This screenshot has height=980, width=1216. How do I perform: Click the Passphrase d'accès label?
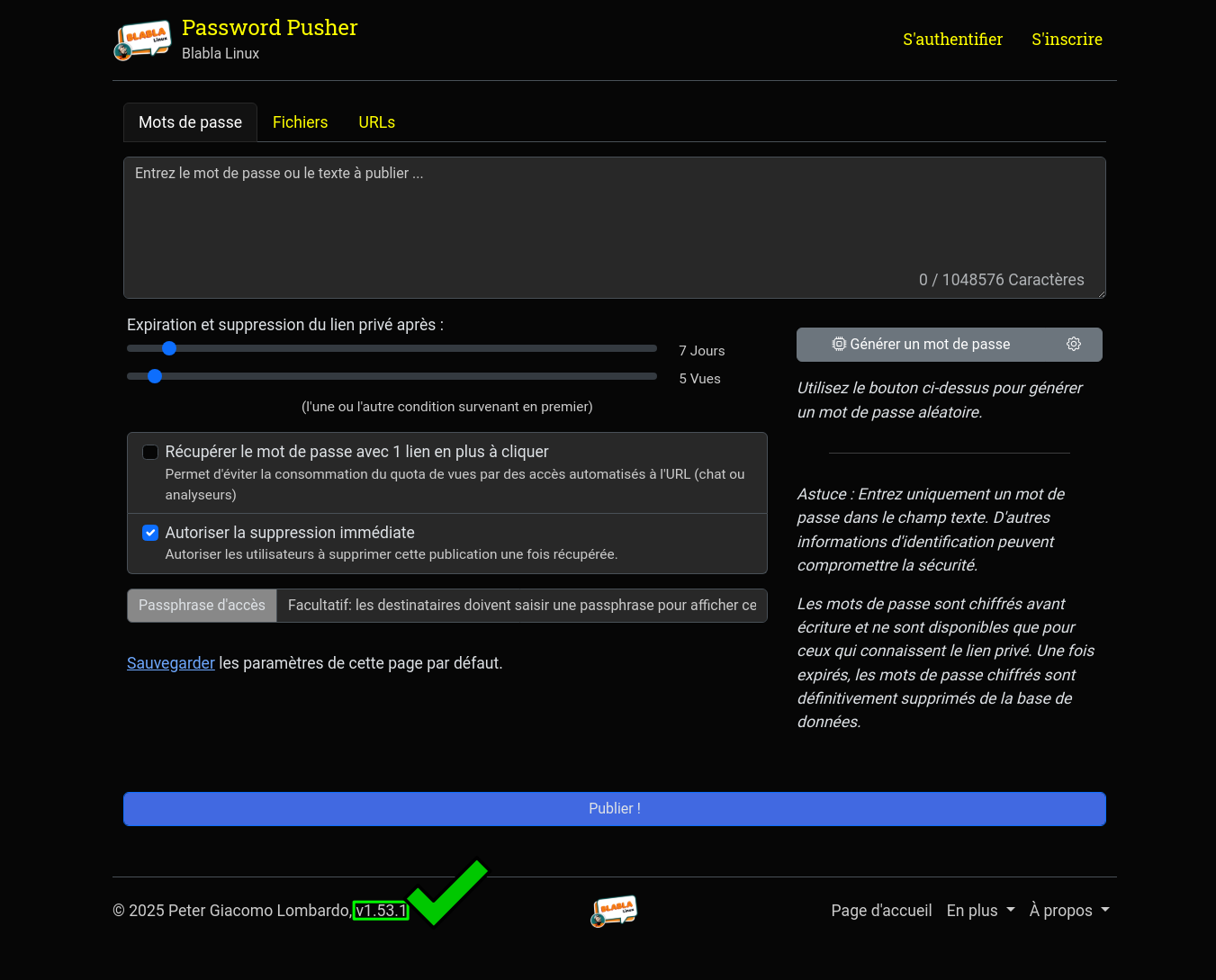point(202,606)
